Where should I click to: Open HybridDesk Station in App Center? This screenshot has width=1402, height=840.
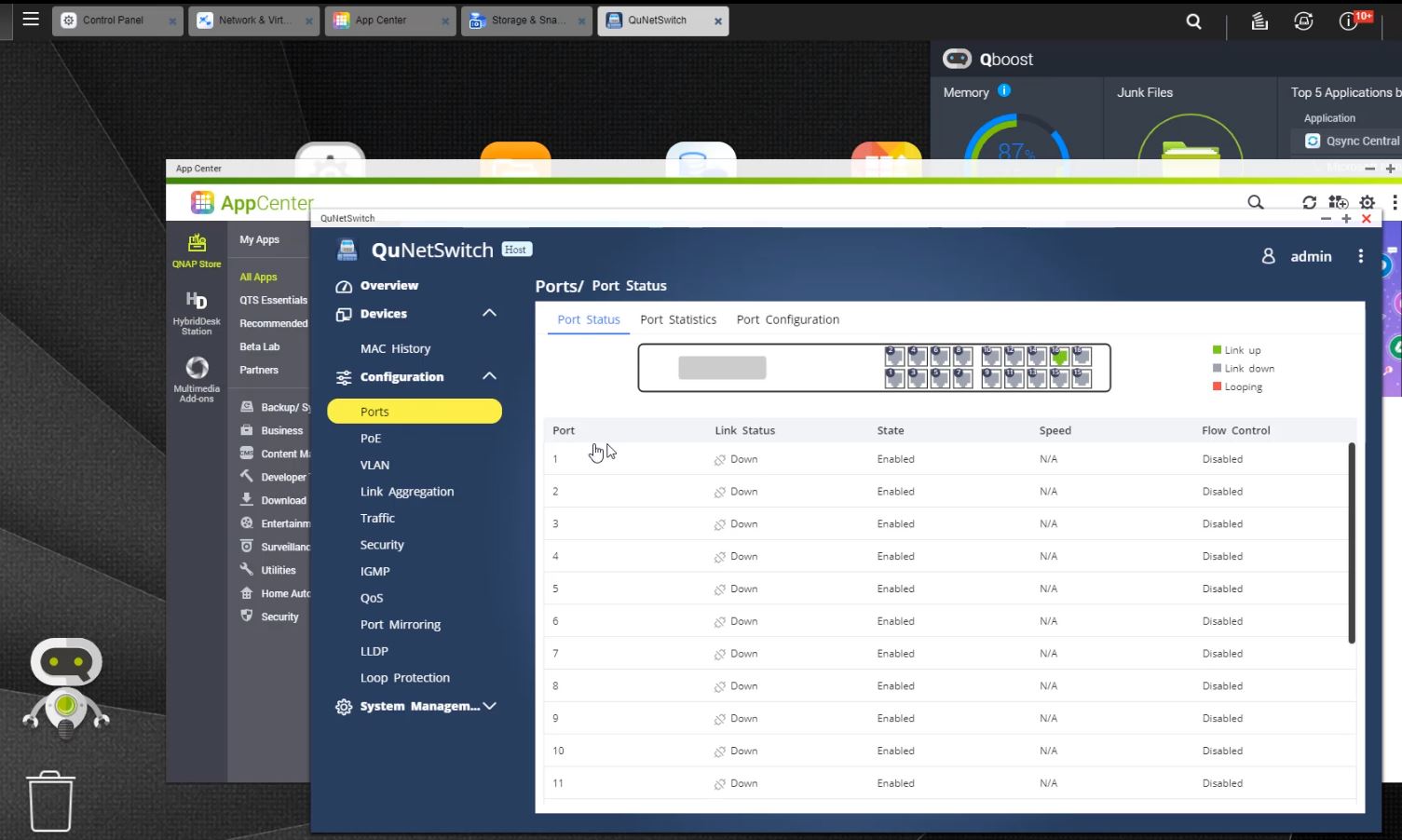[x=197, y=313]
